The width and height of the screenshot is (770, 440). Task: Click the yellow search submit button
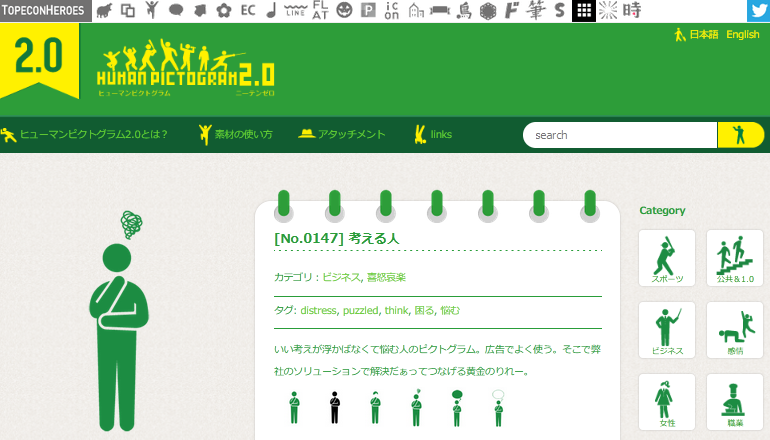click(741, 135)
